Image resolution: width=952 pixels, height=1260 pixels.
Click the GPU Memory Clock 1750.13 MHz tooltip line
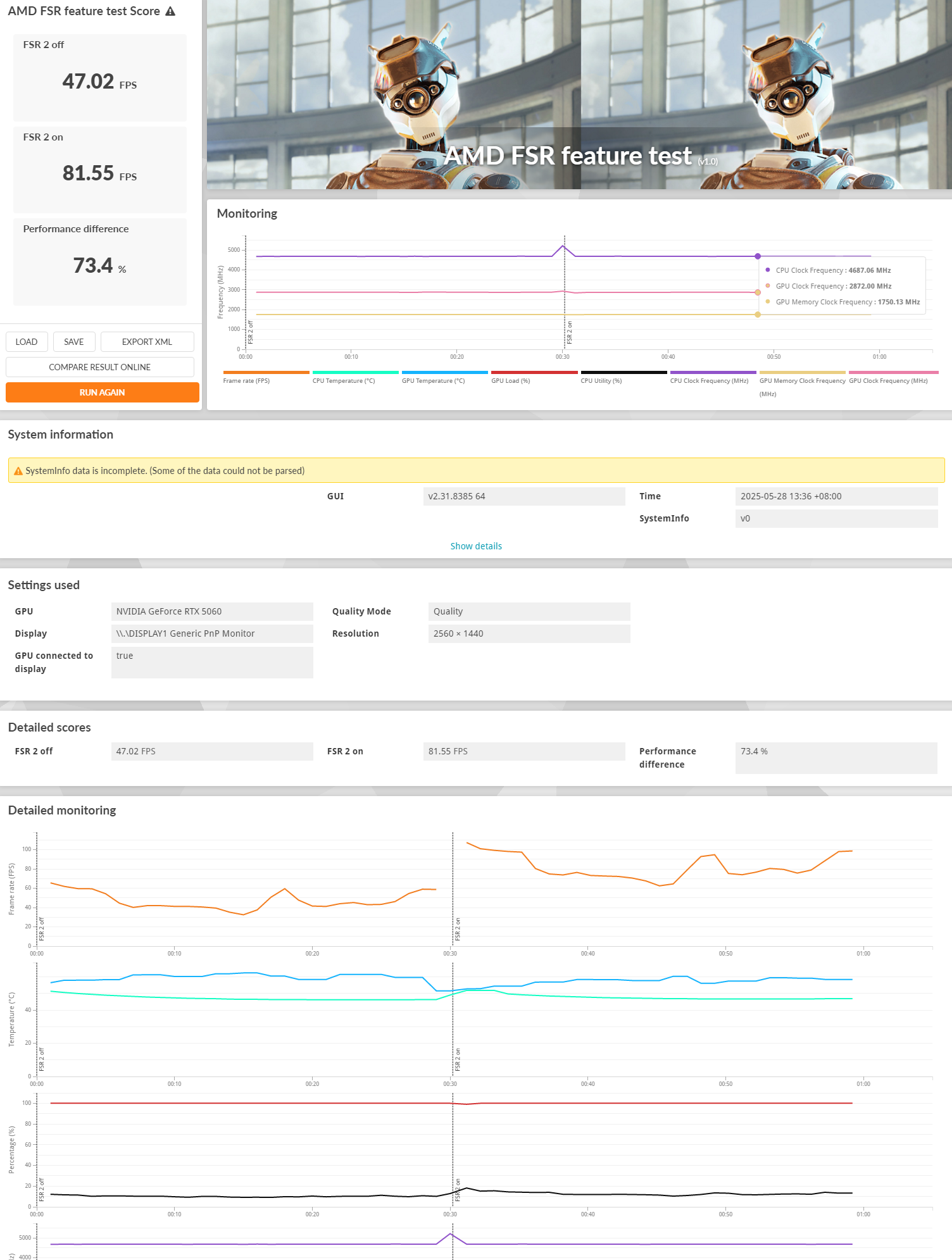[842, 302]
